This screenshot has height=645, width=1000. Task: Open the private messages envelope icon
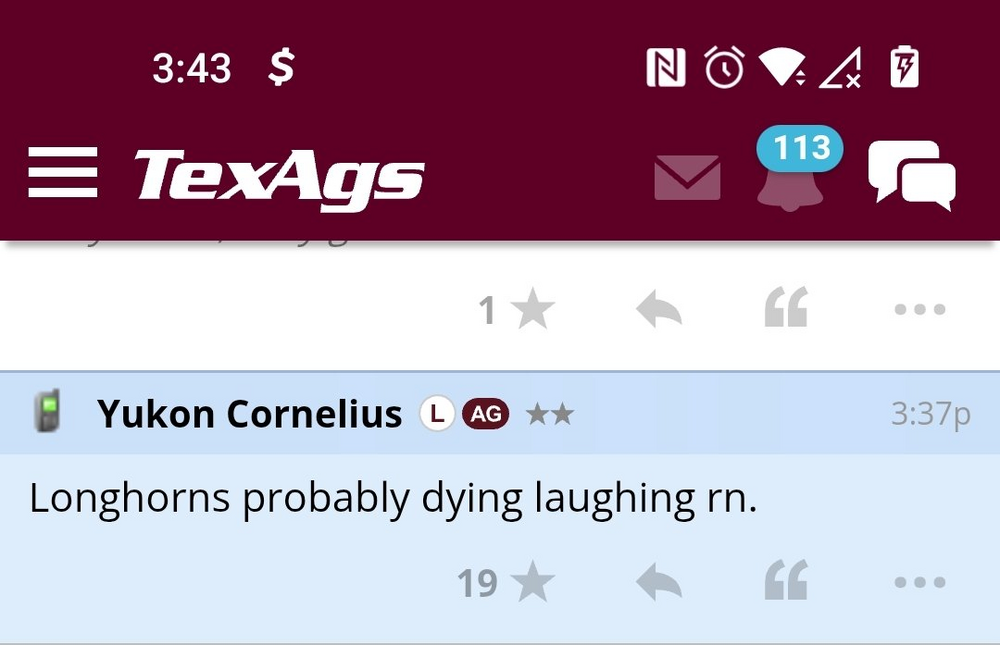[x=687, y=177]
